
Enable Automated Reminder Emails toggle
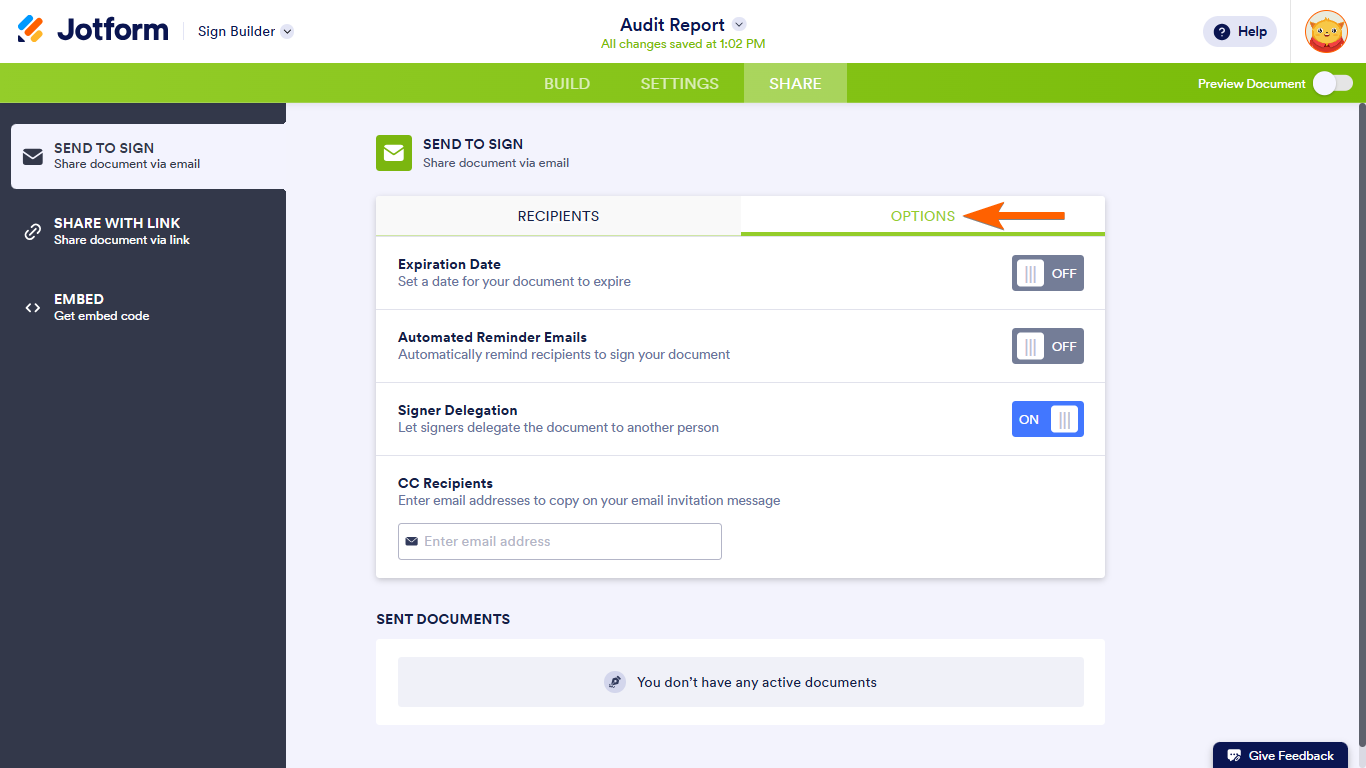coord(1048,346)
